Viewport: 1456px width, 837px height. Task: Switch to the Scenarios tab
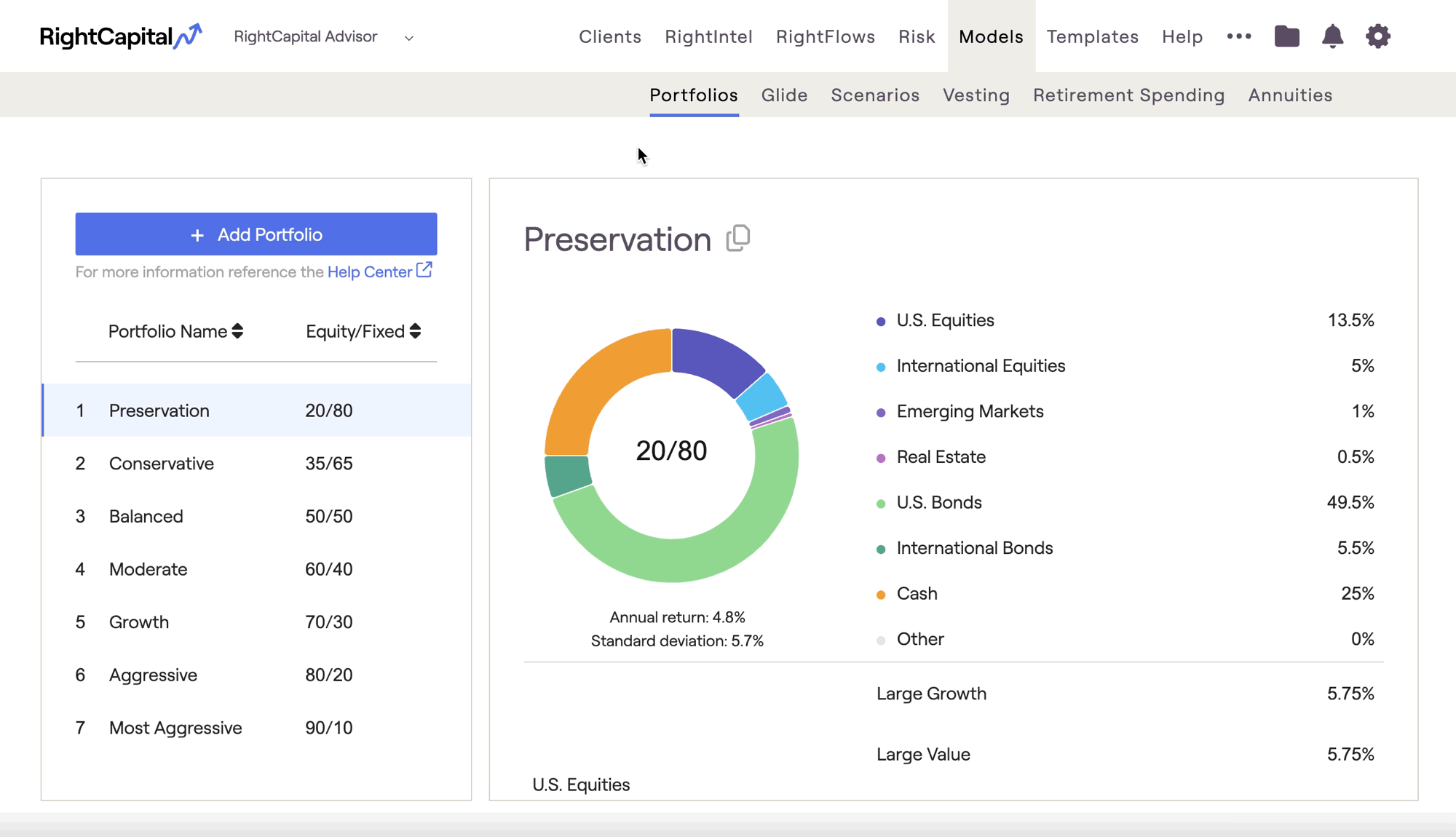coord(875,95)
